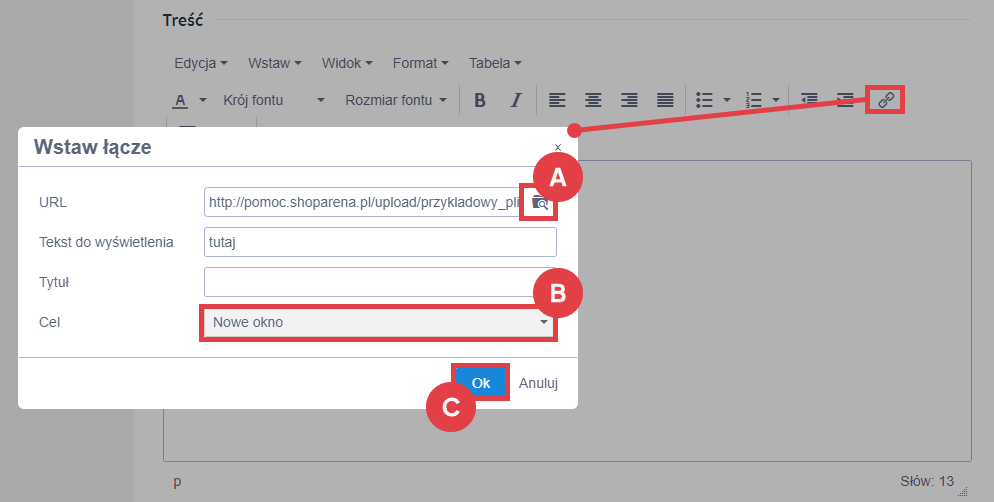Image resolution: width=994 pixels, height=502 pixels.
Task: Align text right
Action: click(629, 100)
